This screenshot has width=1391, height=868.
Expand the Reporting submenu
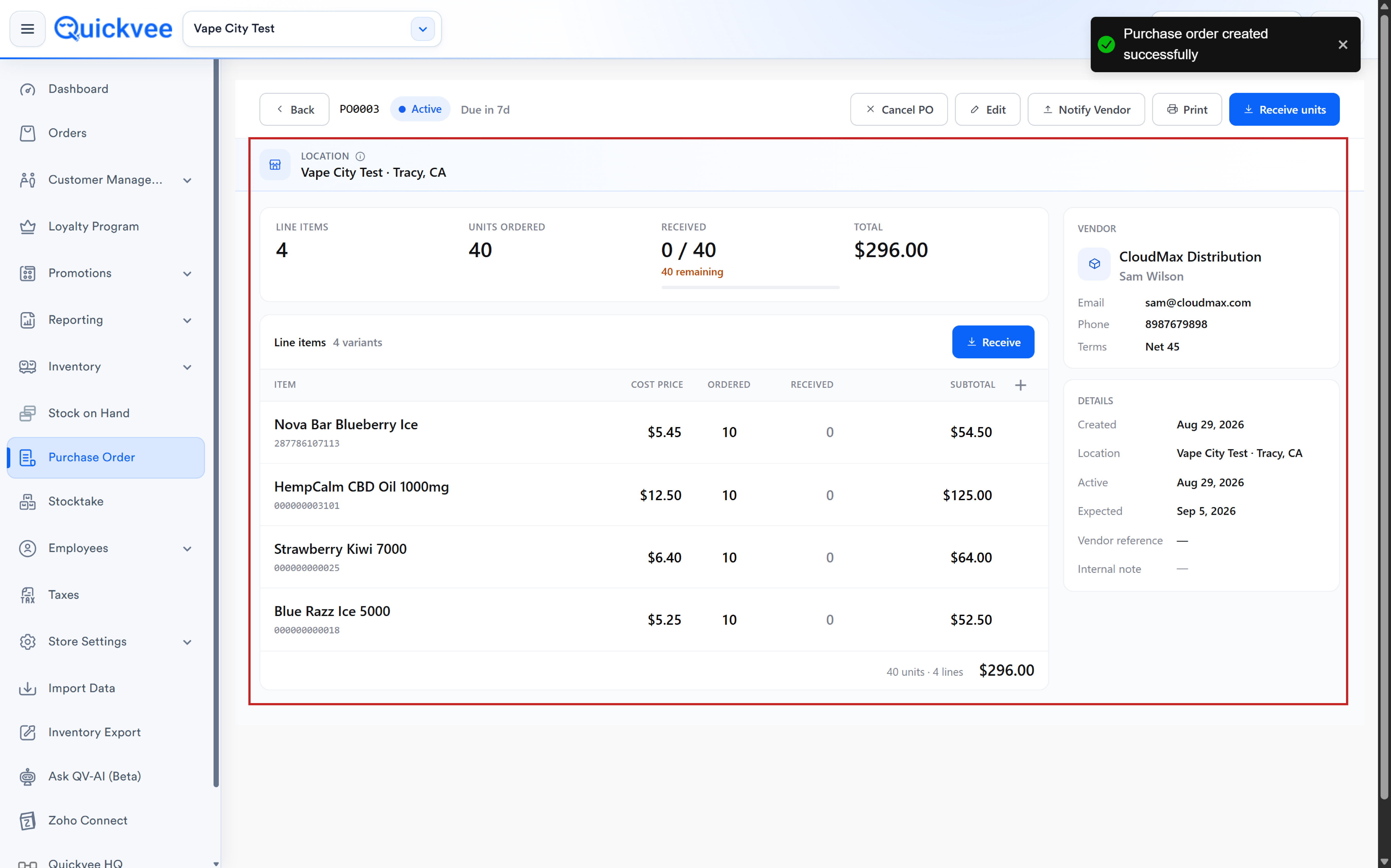pyautogui.click(x=187, y=320)
